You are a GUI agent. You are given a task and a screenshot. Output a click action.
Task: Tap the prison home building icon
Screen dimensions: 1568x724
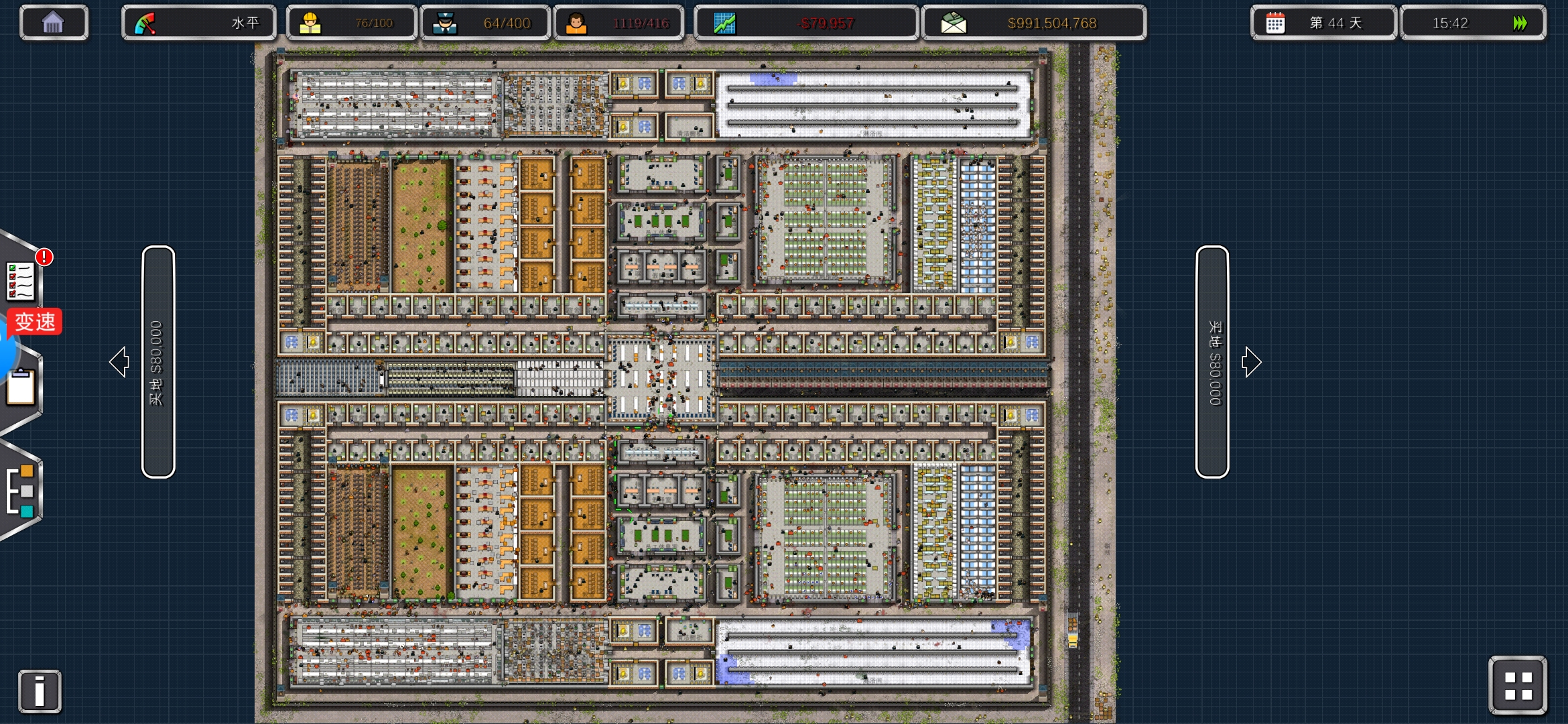53,23
